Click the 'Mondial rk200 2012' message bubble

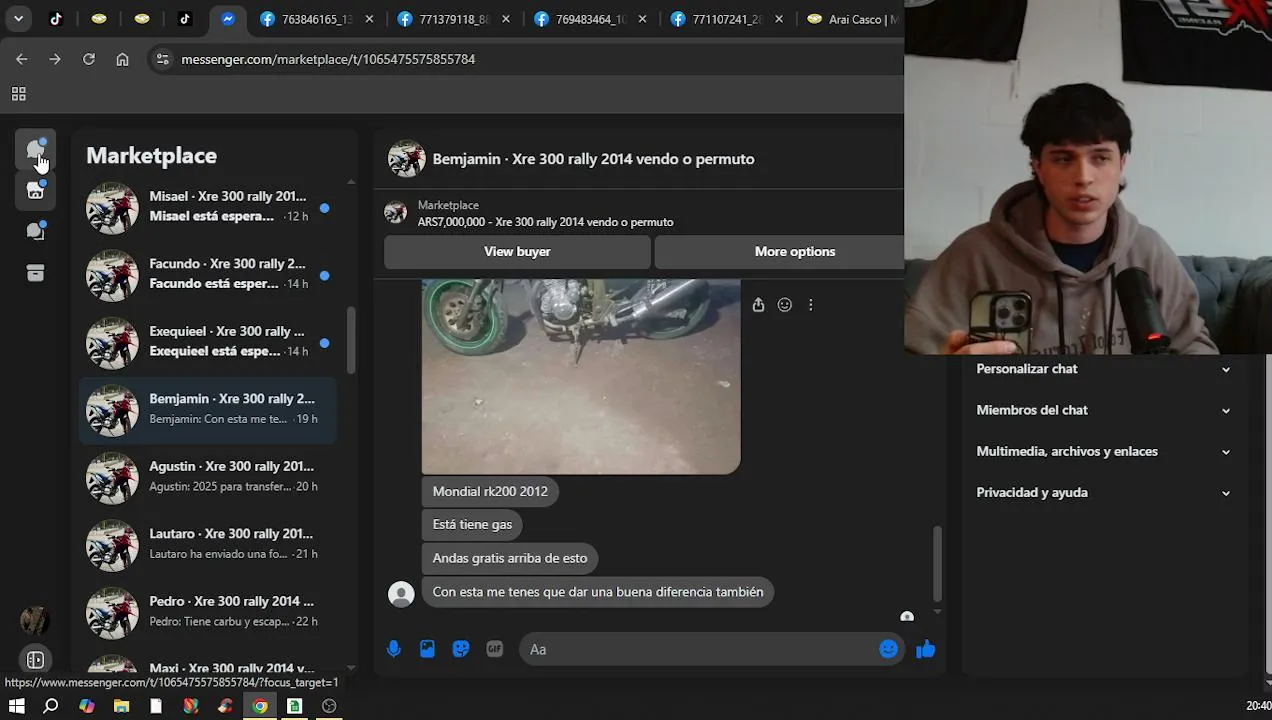pos(490,491)
